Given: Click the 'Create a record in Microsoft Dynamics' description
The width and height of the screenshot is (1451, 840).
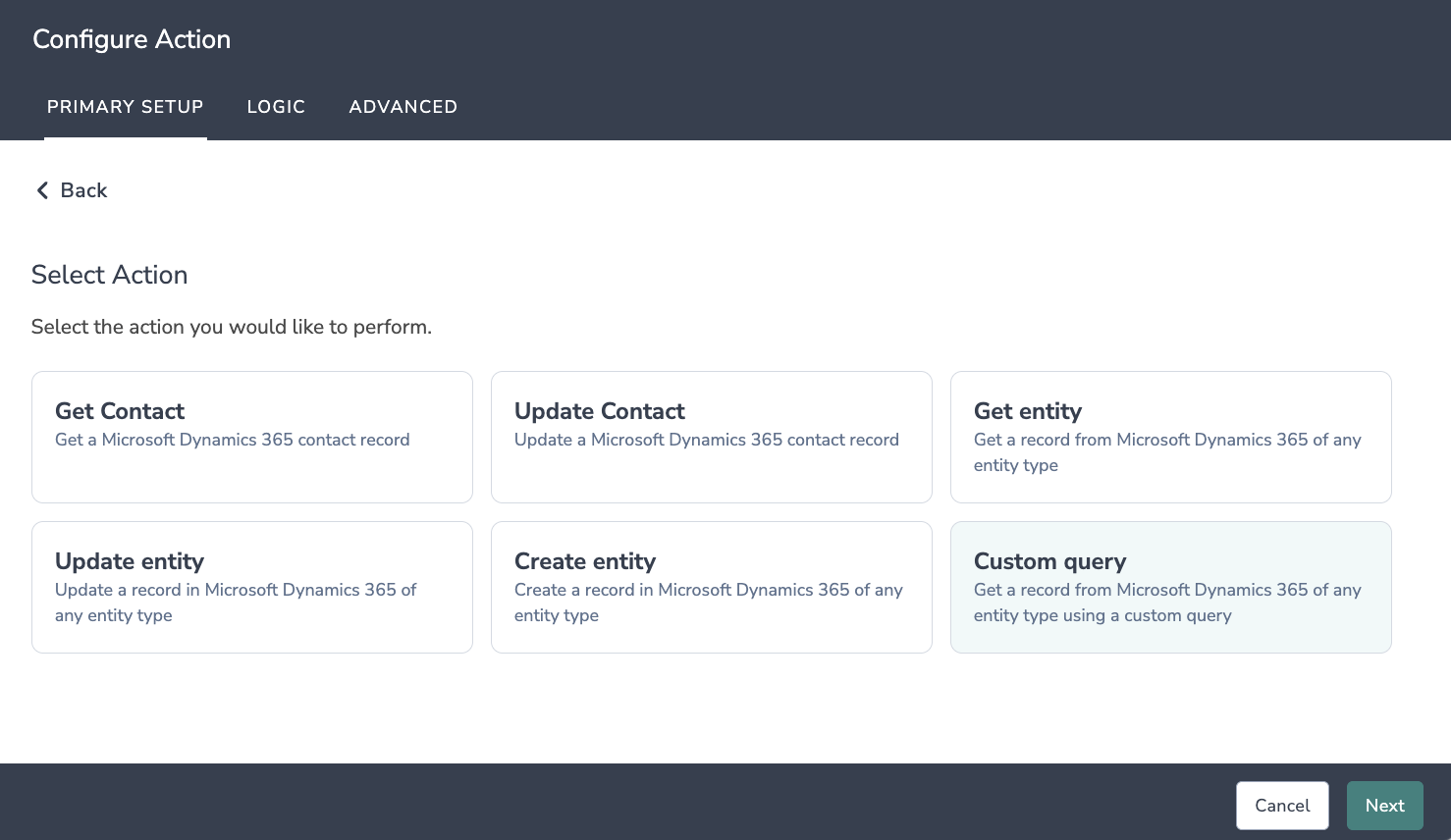Looking at the screenshot, I should [709, 590].
